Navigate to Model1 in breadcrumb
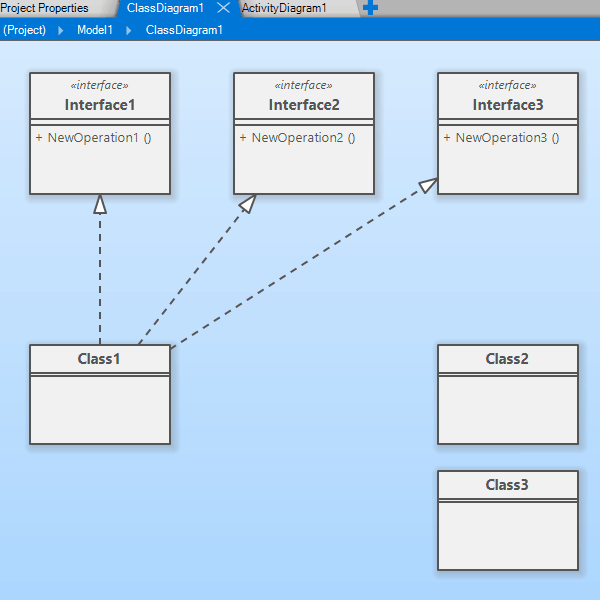The height and width of the screenshot is (600, 600). [x=95, y=30]
